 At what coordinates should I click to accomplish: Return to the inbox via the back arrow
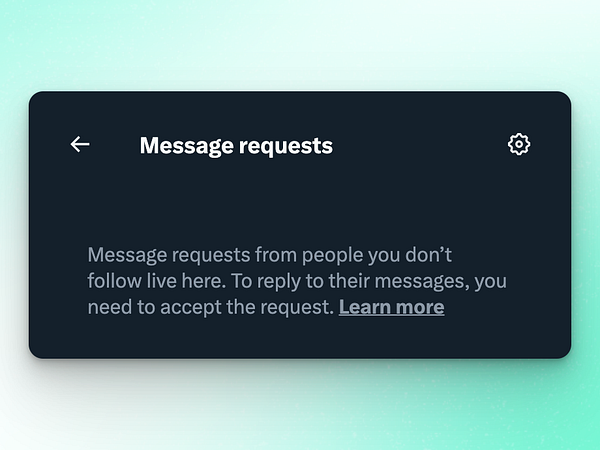pyautogui.click(x=80, y=145)
